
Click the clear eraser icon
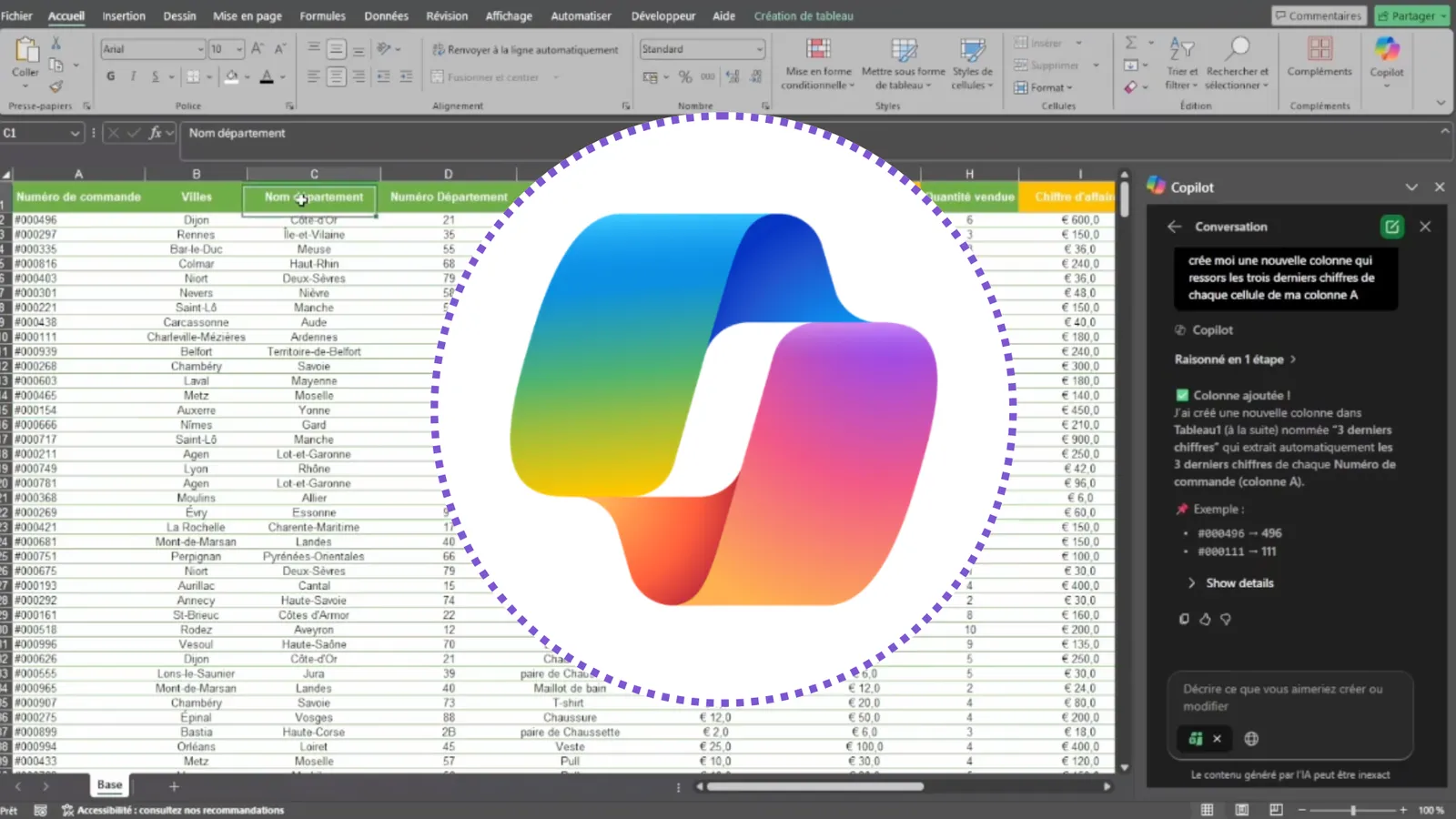click(x=1131, y=87)
